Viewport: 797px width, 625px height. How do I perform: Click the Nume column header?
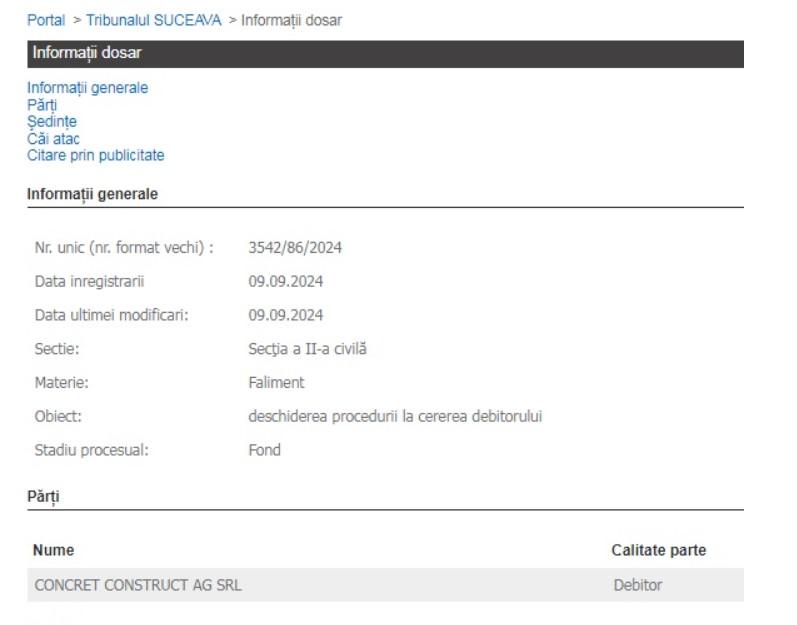pos(53,550)
